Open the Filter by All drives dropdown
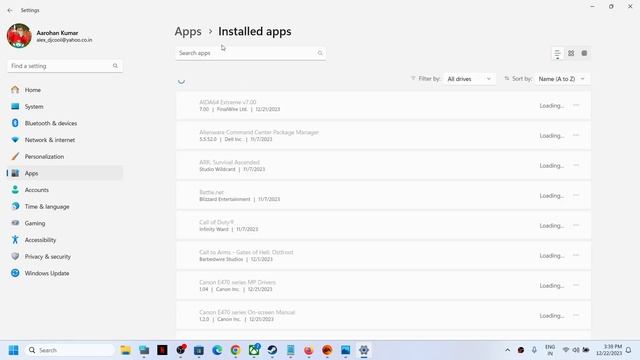 point(469,79)
